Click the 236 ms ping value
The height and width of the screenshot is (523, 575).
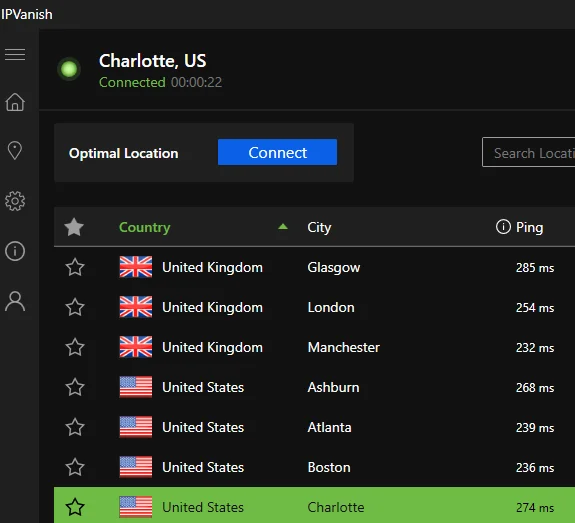[x=535, y=468]
